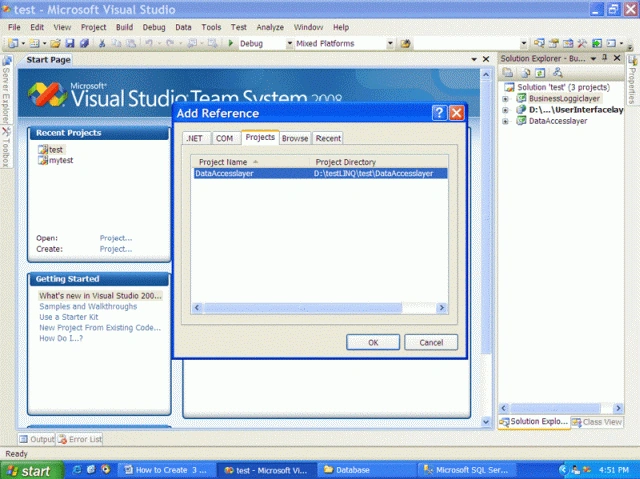Click the Save All toolbar icon
This screenshot has height=479, width=640.
pyautogui.click(x=84, y=43)
